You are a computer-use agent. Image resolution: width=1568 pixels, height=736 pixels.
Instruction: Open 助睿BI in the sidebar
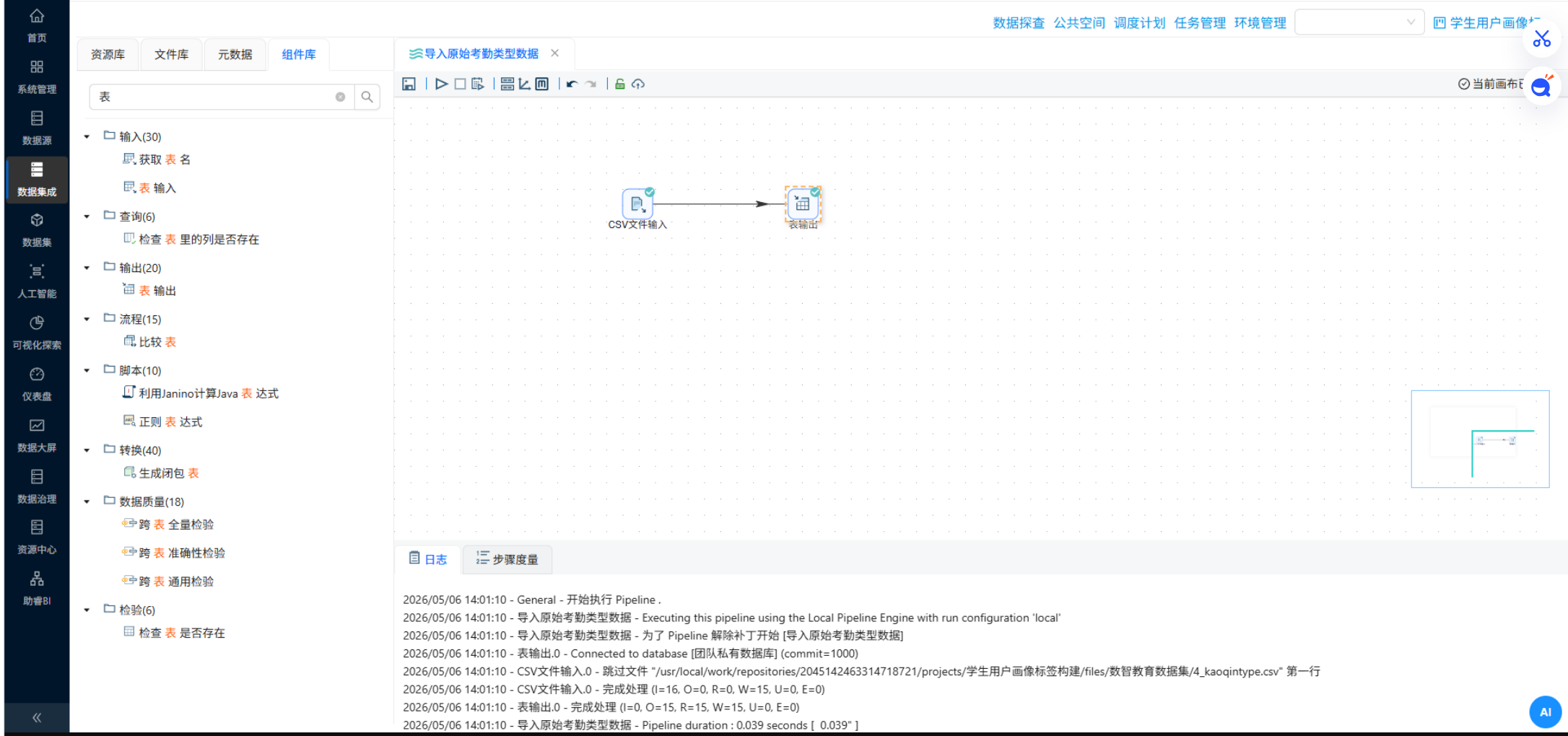point(37,587)
